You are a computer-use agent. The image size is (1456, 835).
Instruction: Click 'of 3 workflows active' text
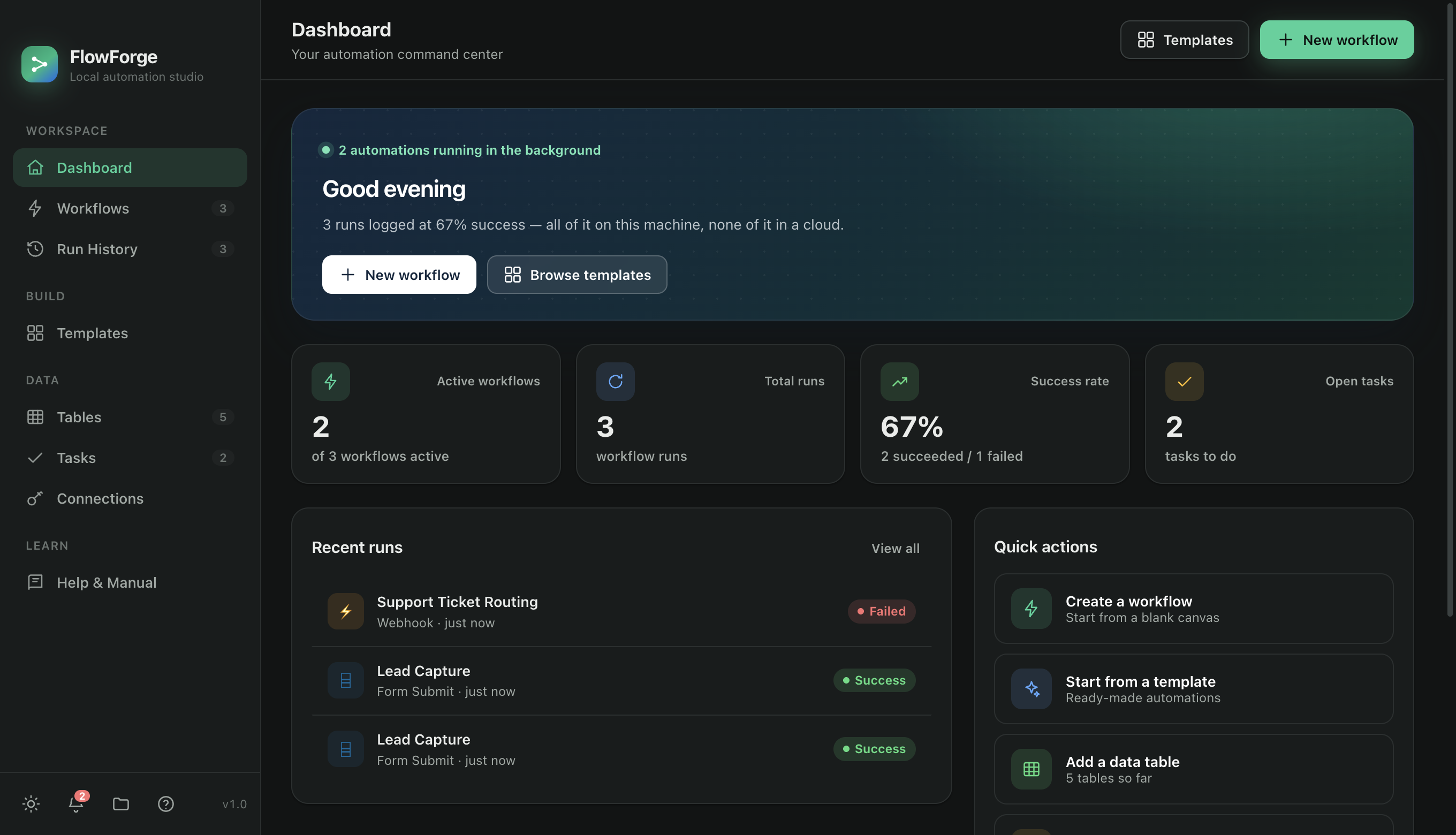[x=380, y=456]
